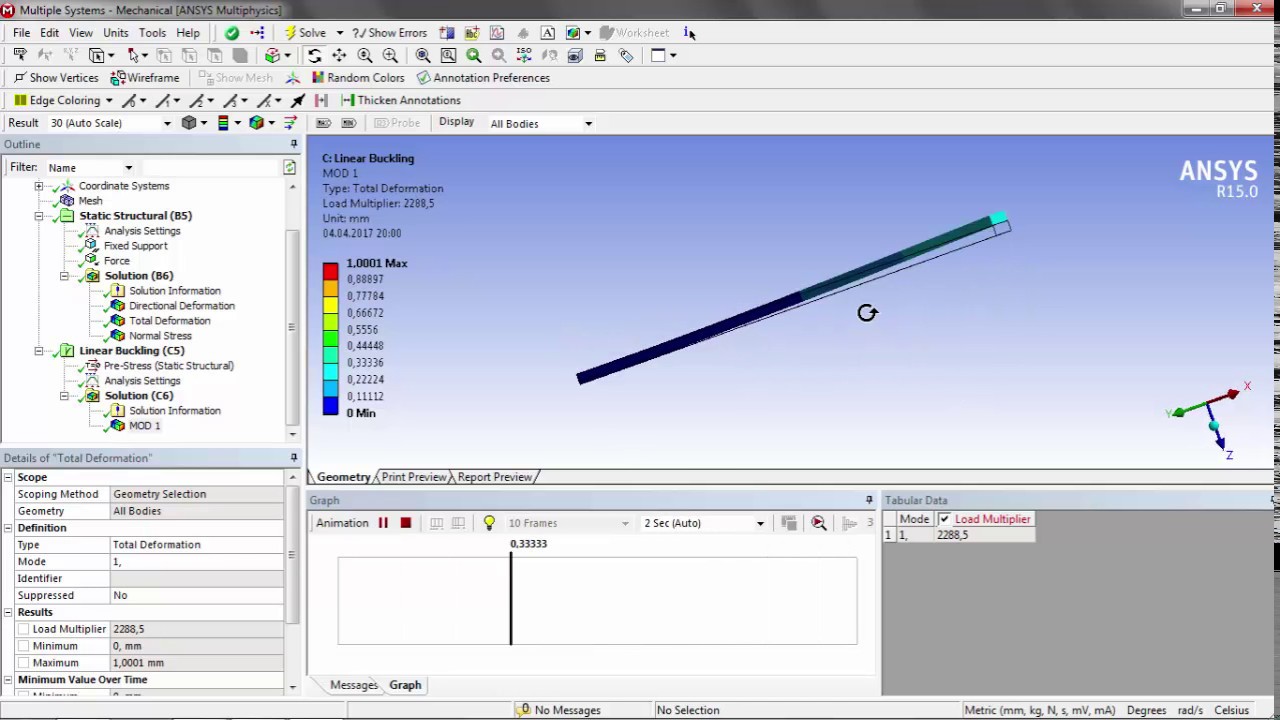Activate the Zoom in/out tool
This screenshot has width=1280, height=720.
[x=365, y=56]
